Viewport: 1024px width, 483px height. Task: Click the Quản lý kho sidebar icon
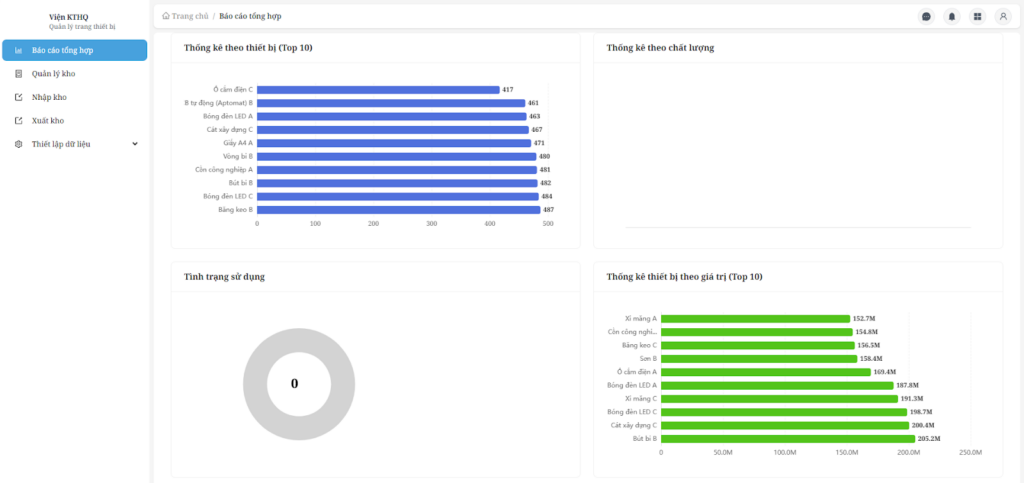(x=19, y=74)
